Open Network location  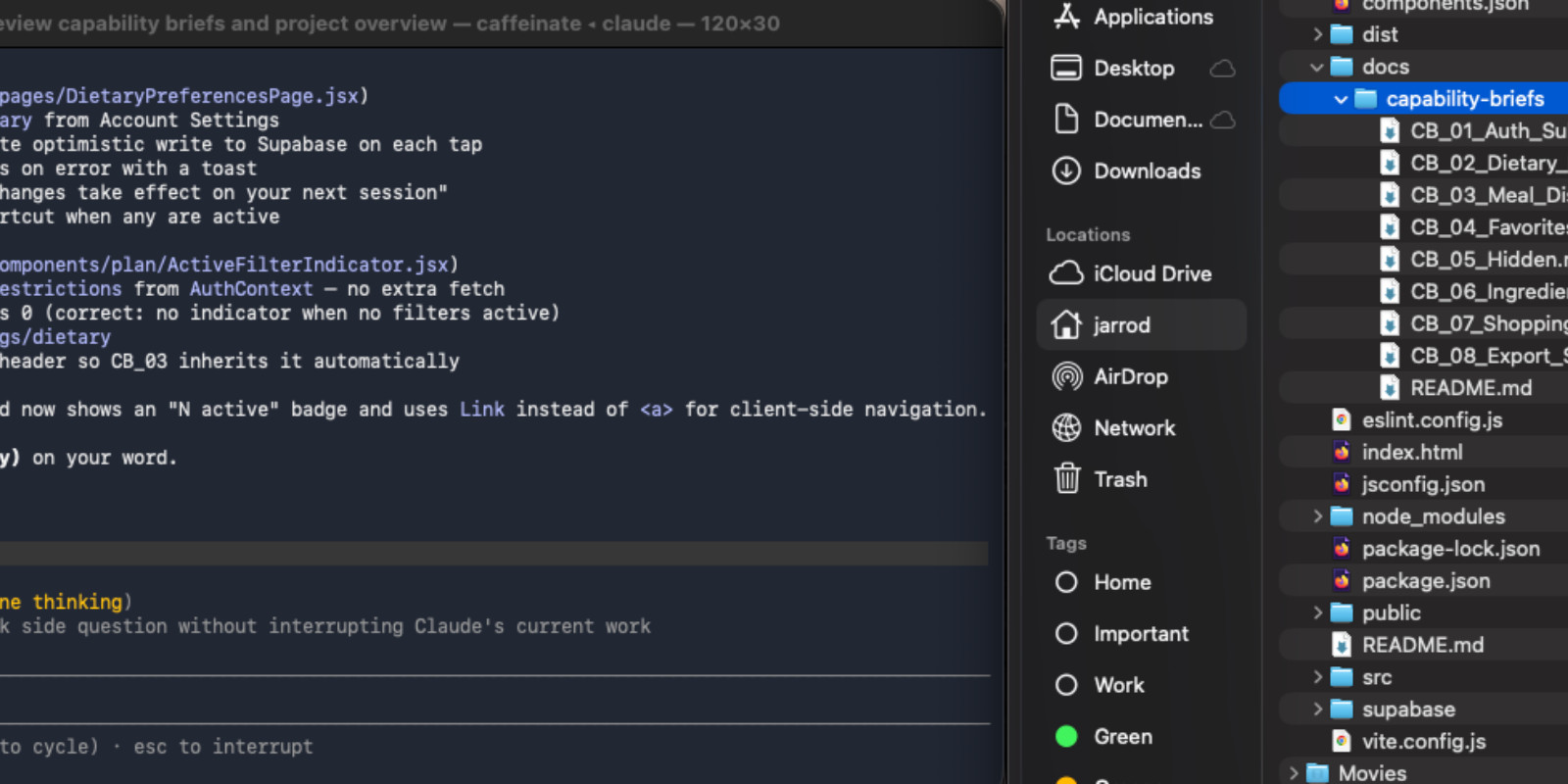coord(1112,427)
